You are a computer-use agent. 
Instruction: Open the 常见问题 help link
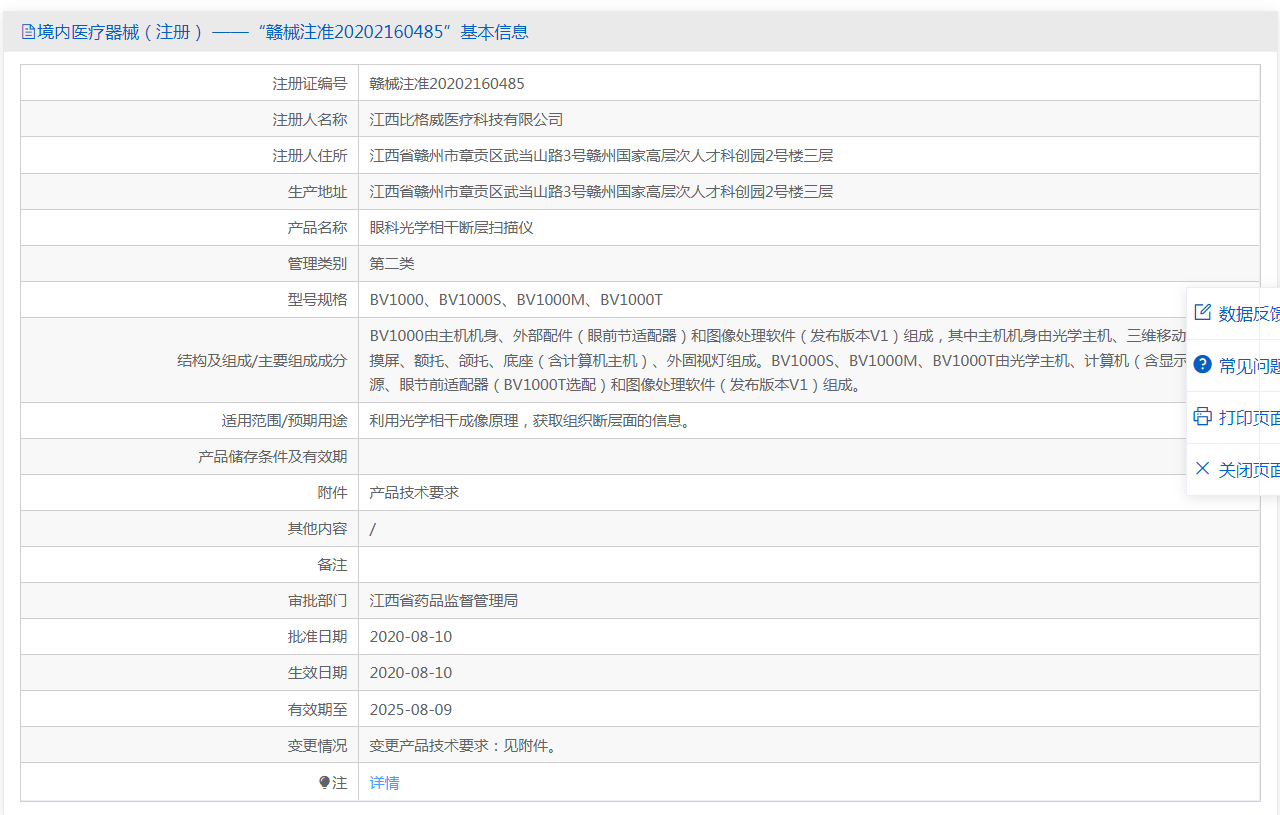tap(1249, 366)
